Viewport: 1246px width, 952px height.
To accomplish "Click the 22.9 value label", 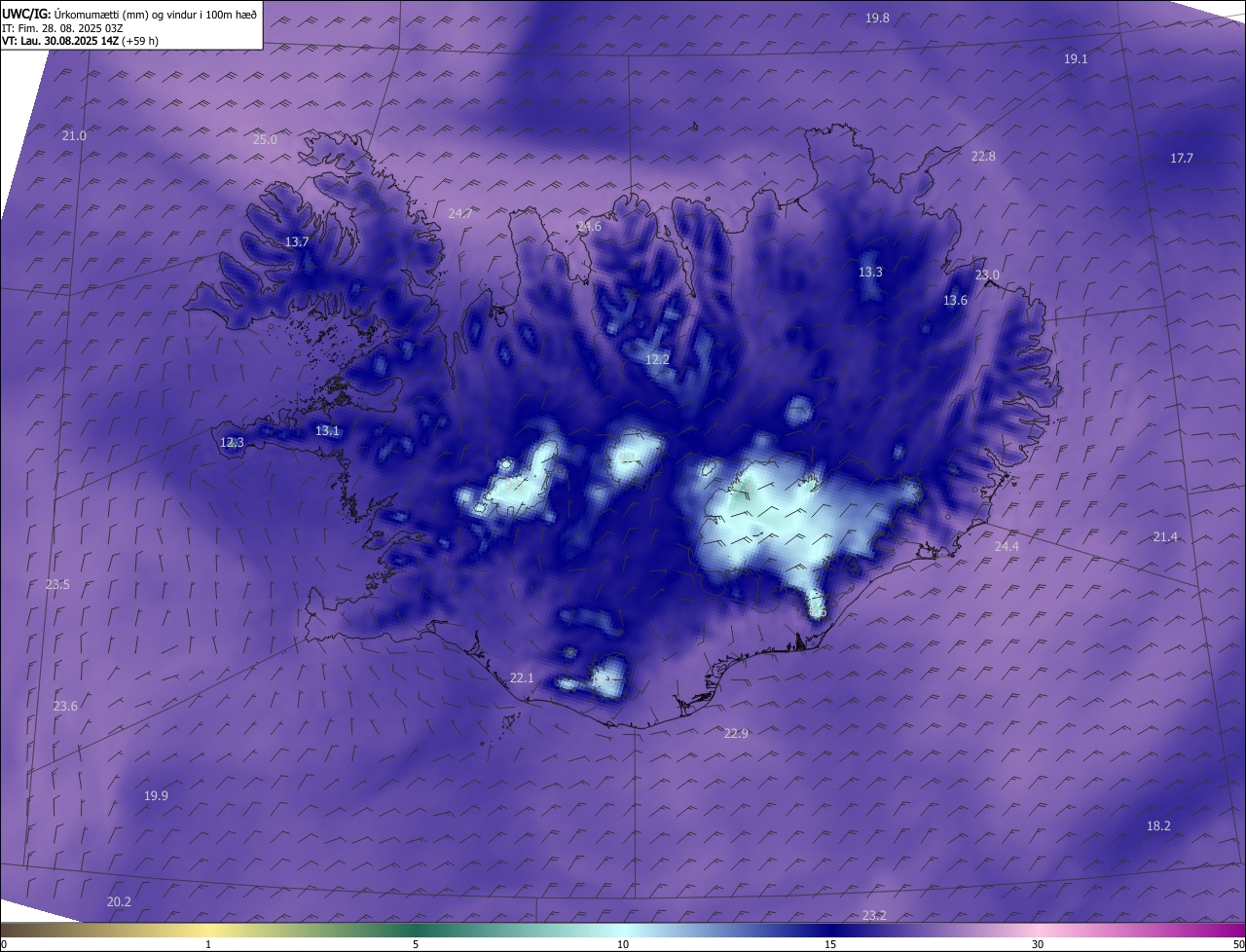I will [736, 733].
